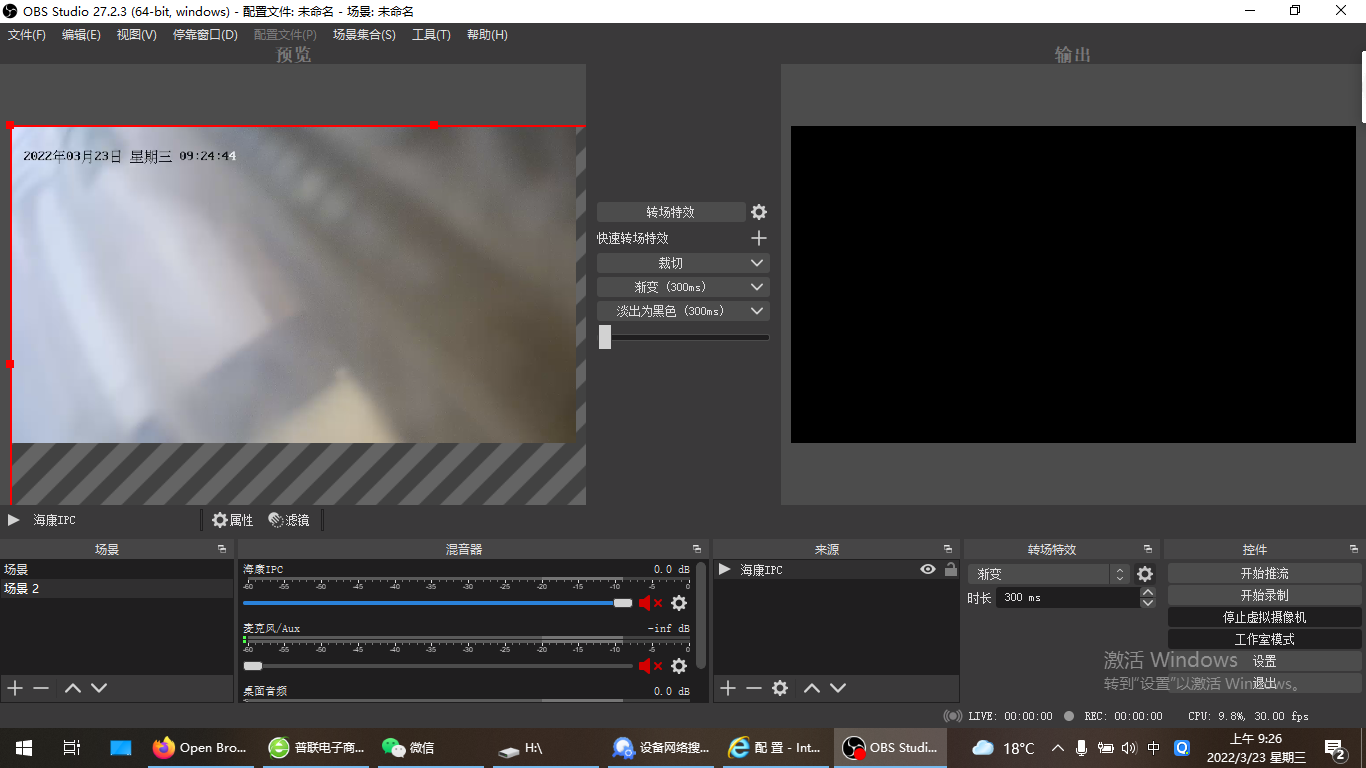
Task: Move selected scene up
Action: 73,688
